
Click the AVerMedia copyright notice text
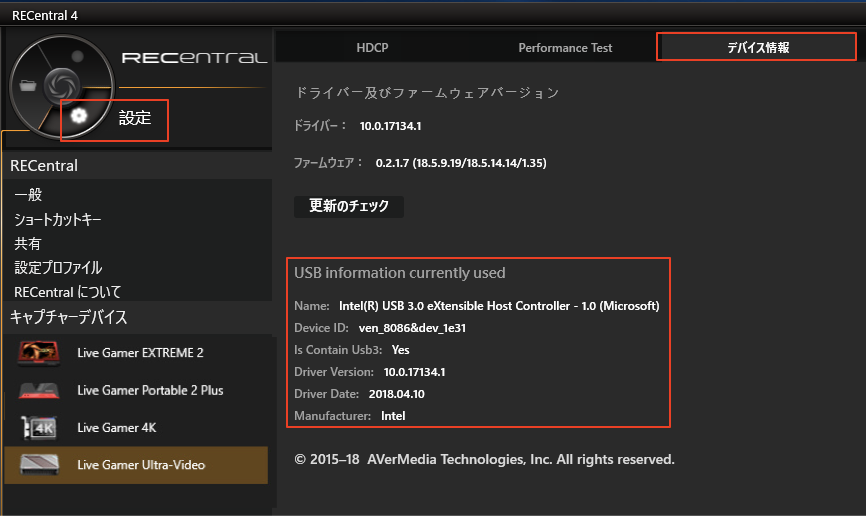(x=484, y=459)
